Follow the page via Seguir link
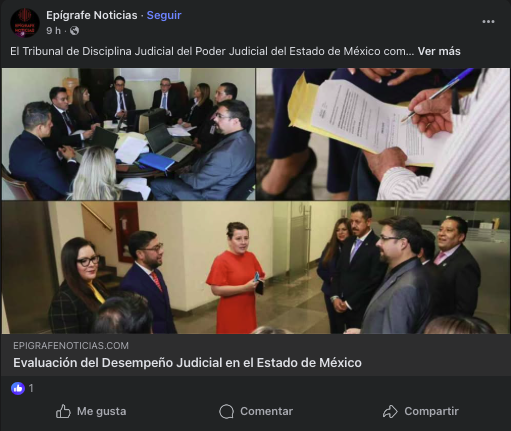This screenshot has width=511, height=431. tap(164, 15)
